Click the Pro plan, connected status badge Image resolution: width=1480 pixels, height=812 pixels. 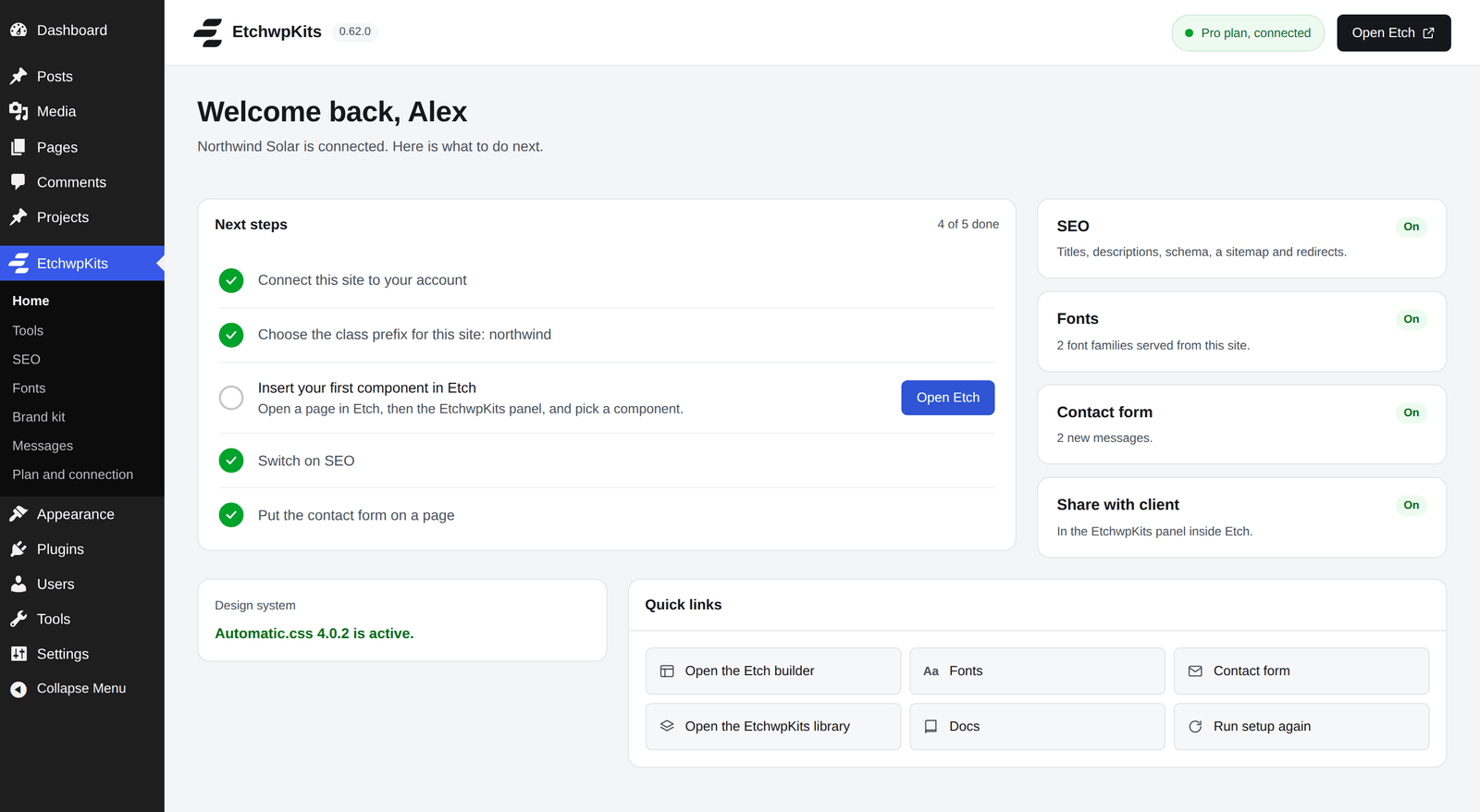pyautogui.click(x=1248, y=33)
